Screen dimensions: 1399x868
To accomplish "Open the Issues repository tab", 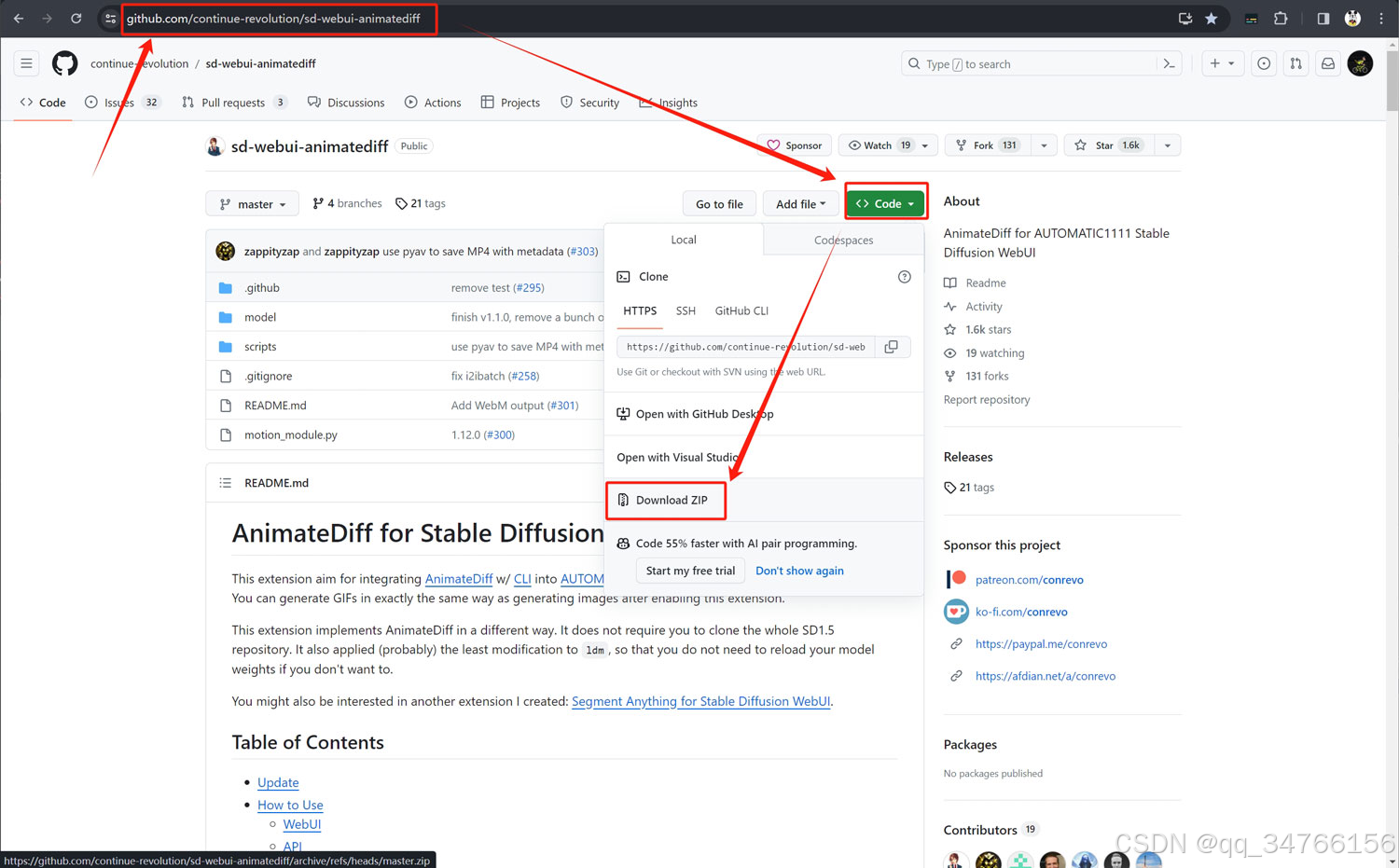I will (x=123, y=103).
